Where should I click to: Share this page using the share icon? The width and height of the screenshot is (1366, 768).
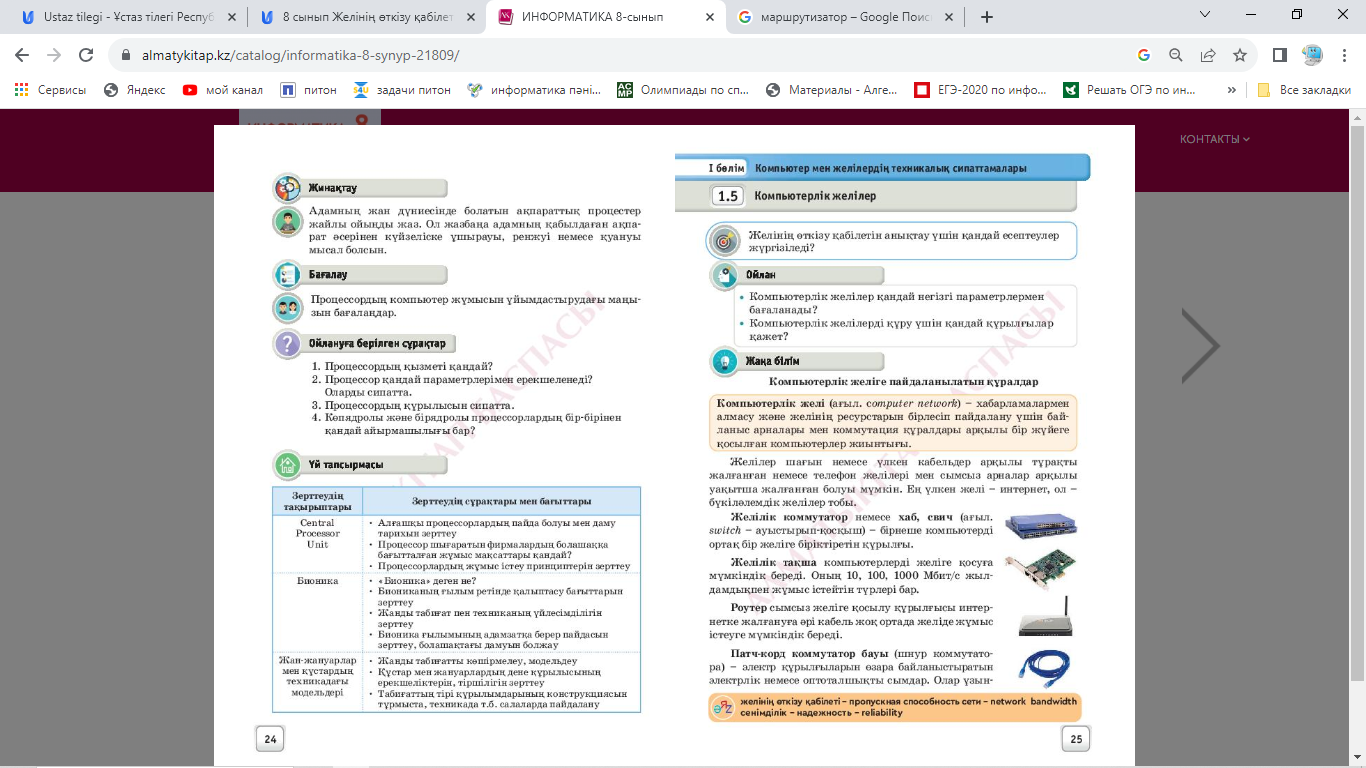1208,56
